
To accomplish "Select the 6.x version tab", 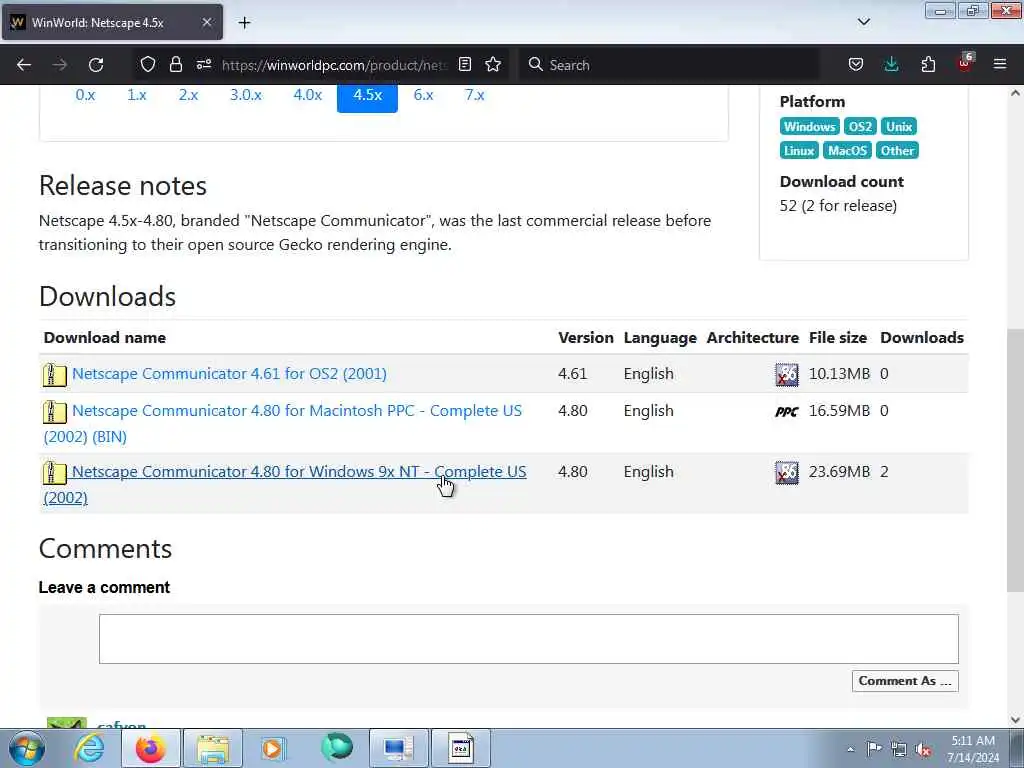I will click(x=423, y=95).
